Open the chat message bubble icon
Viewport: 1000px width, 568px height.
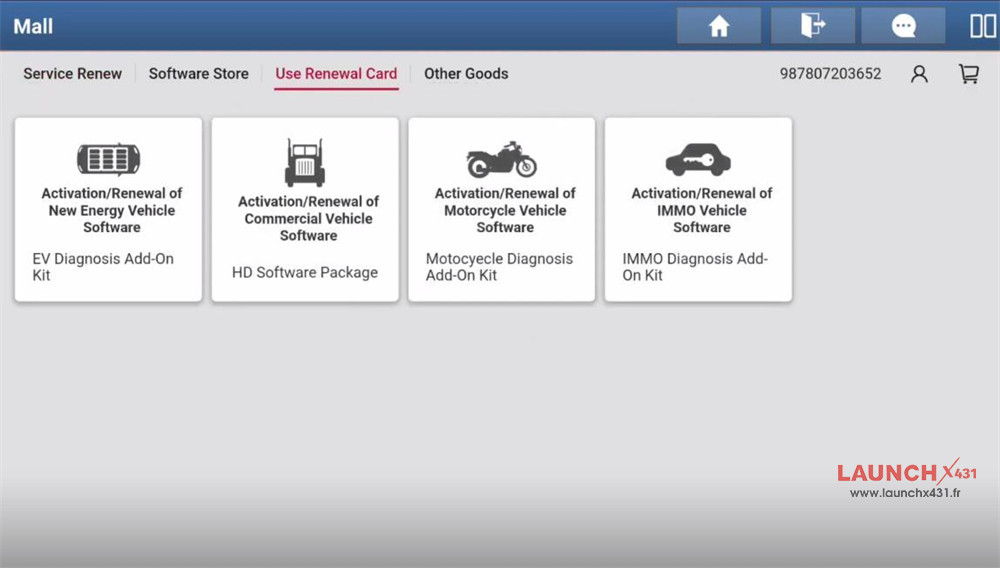point(903,26)
